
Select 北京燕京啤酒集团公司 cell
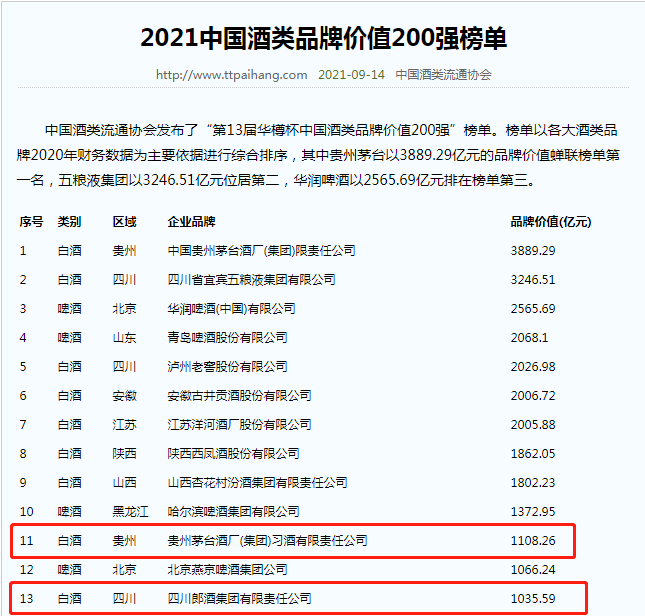pyautogui.click(x=227, y=570)
